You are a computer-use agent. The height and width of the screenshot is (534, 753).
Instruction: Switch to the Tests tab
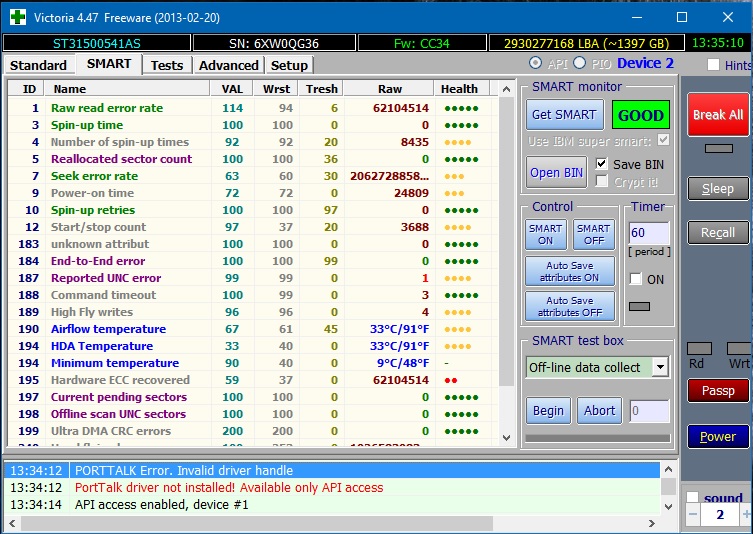point(167,65)
